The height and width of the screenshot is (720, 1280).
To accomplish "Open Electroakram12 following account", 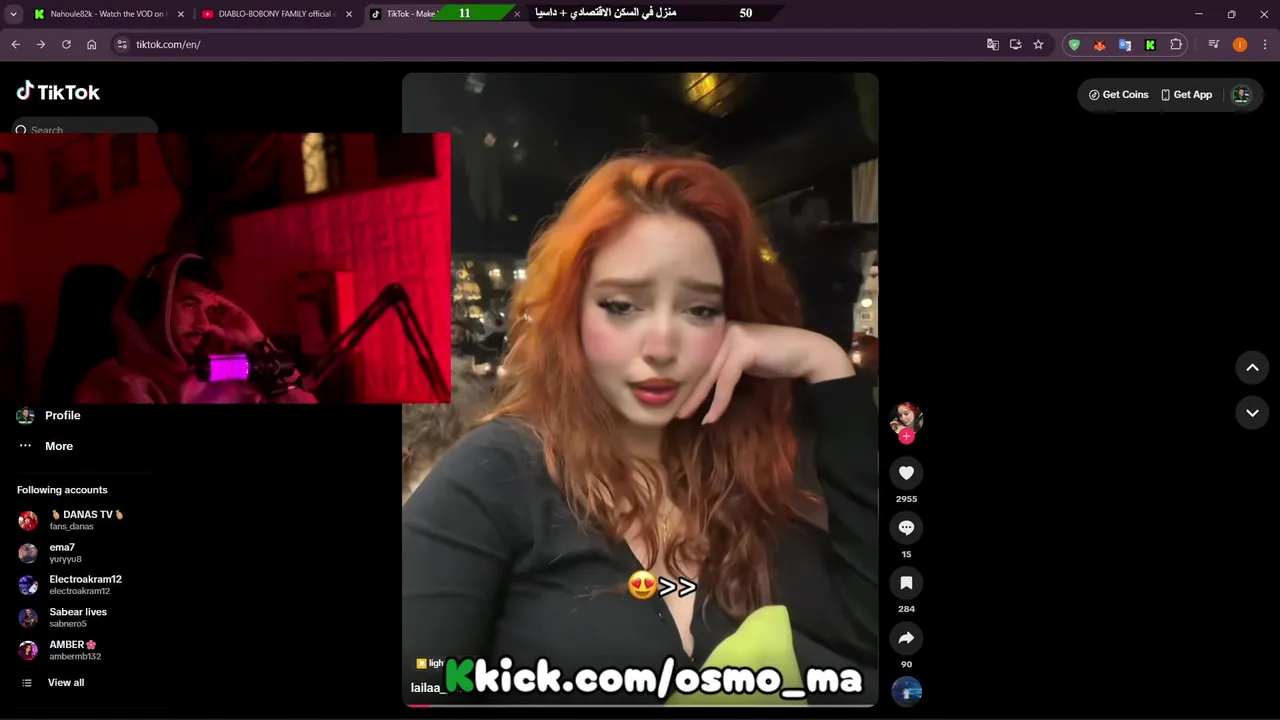I will (85, 585).
